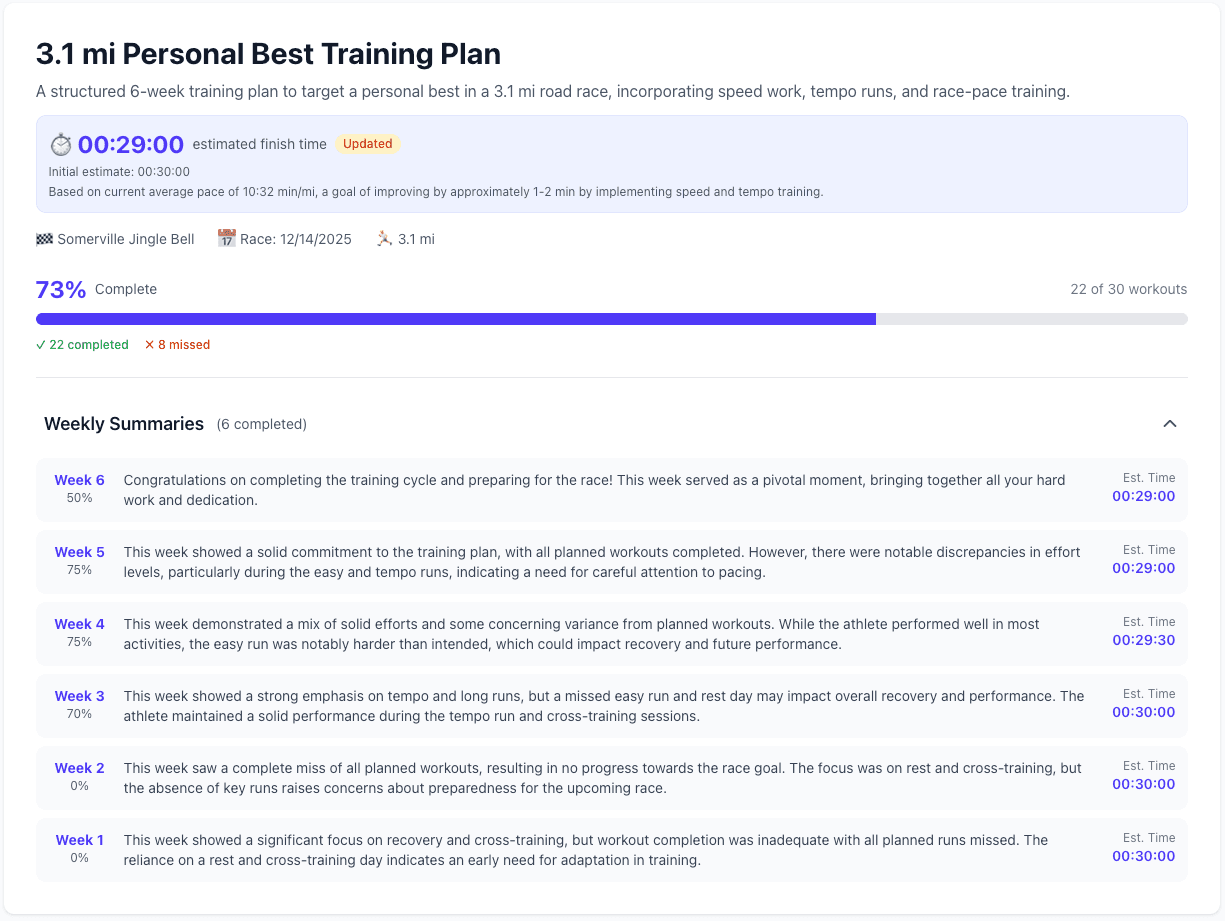This screenshot has height=921, width=1225.
Task: Click the 73% Complete indicator
Action: click(x=95, y=289)
